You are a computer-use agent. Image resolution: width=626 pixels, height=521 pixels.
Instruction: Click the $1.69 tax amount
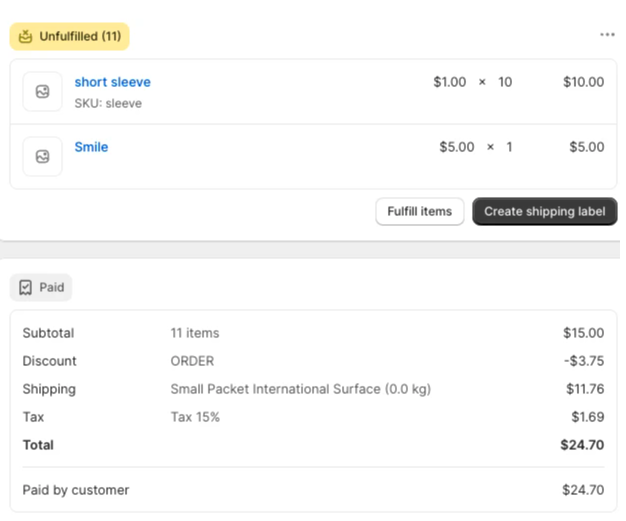point(588,417)
